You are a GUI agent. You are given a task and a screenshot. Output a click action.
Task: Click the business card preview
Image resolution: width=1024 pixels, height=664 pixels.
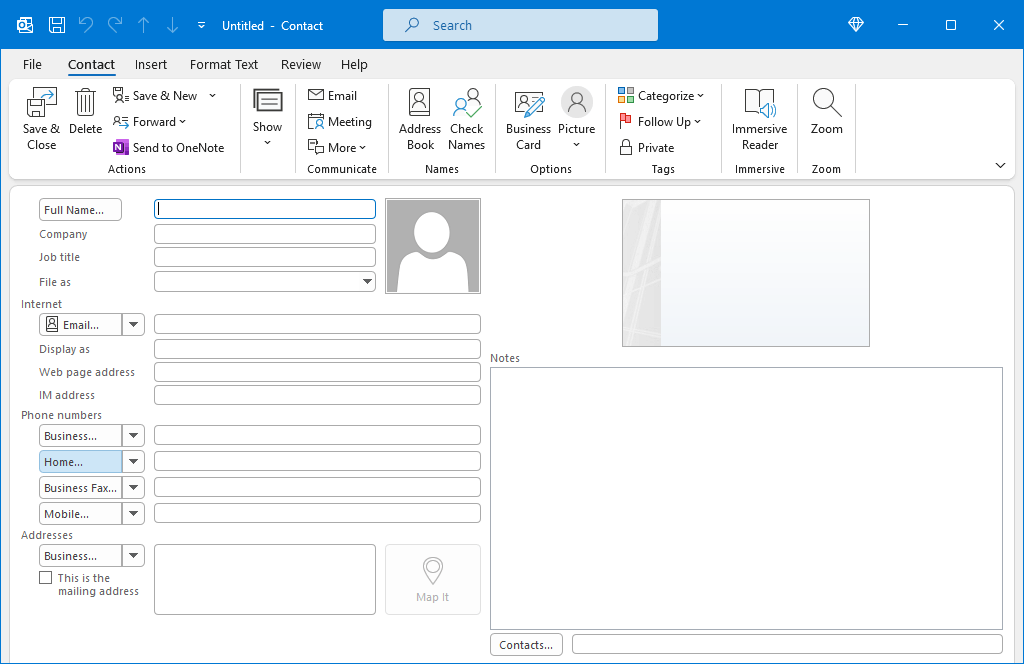click(746, 273)
